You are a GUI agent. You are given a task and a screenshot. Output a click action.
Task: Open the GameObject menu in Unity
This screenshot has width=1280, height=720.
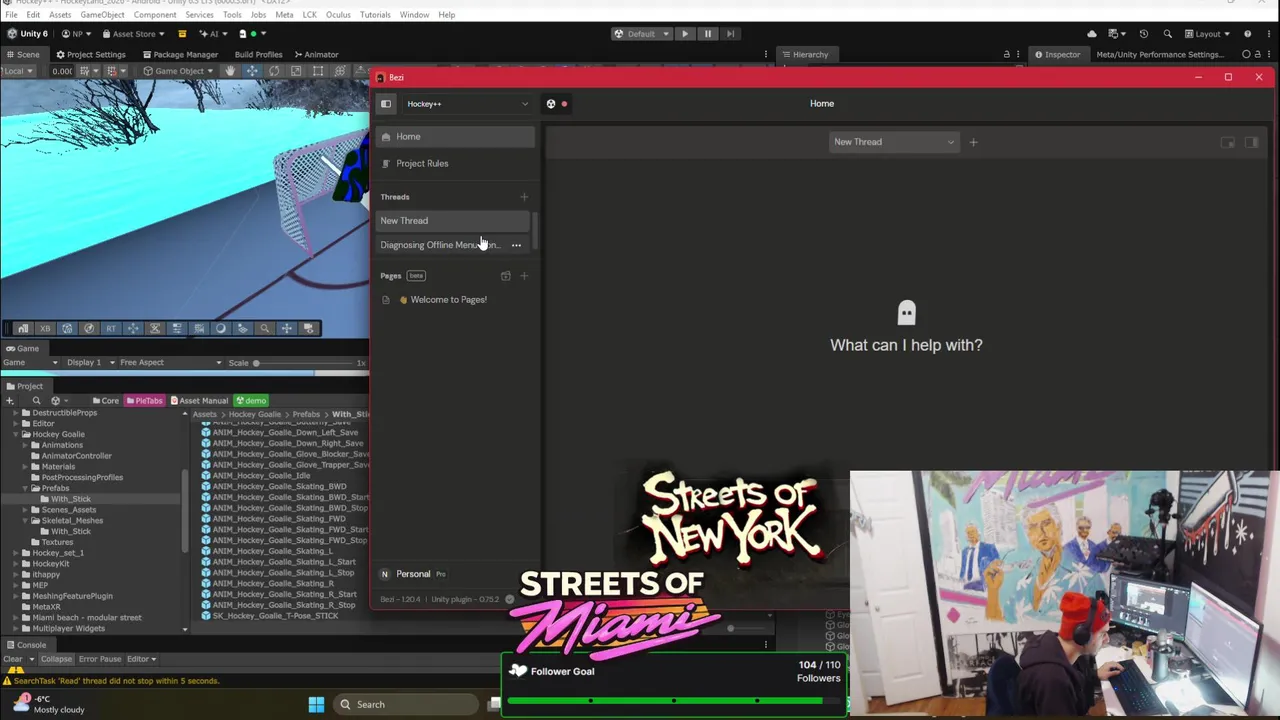tap(102, 15)
